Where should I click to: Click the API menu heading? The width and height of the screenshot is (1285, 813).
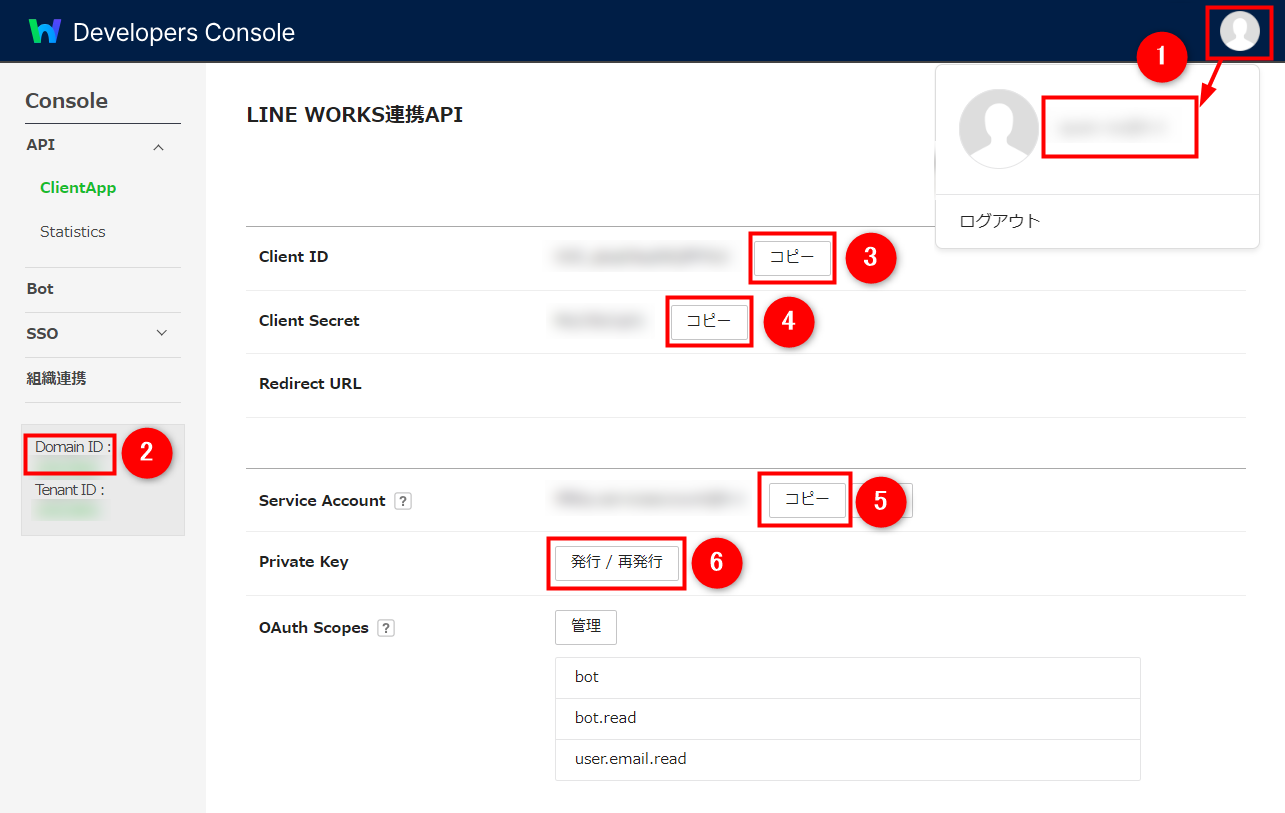(x=41, y=145)
